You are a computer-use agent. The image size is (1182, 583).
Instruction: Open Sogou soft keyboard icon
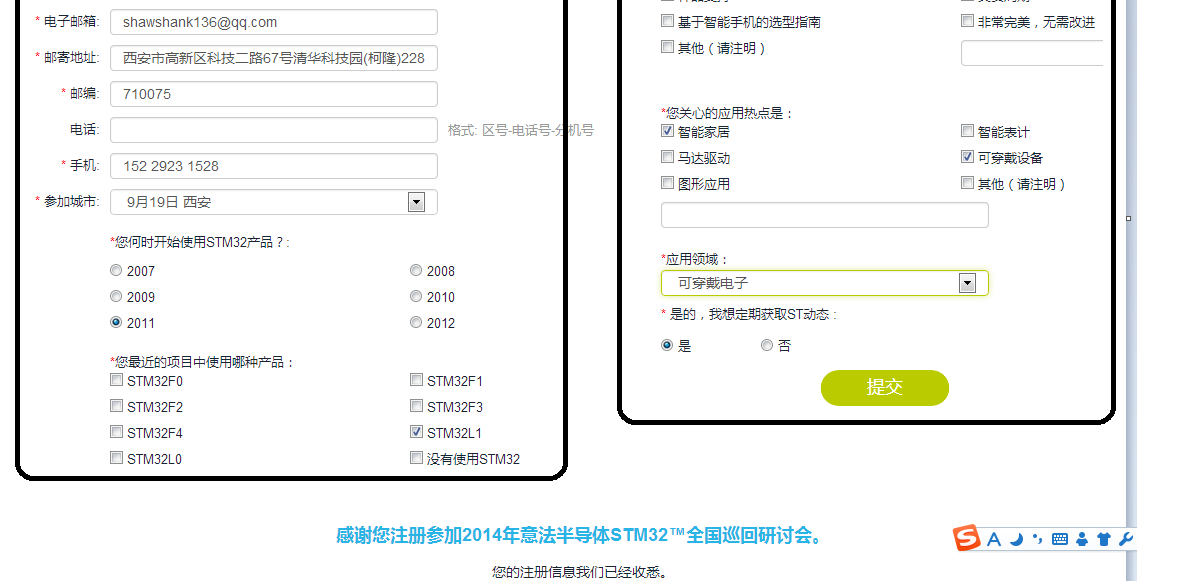tap(1060, 539)
